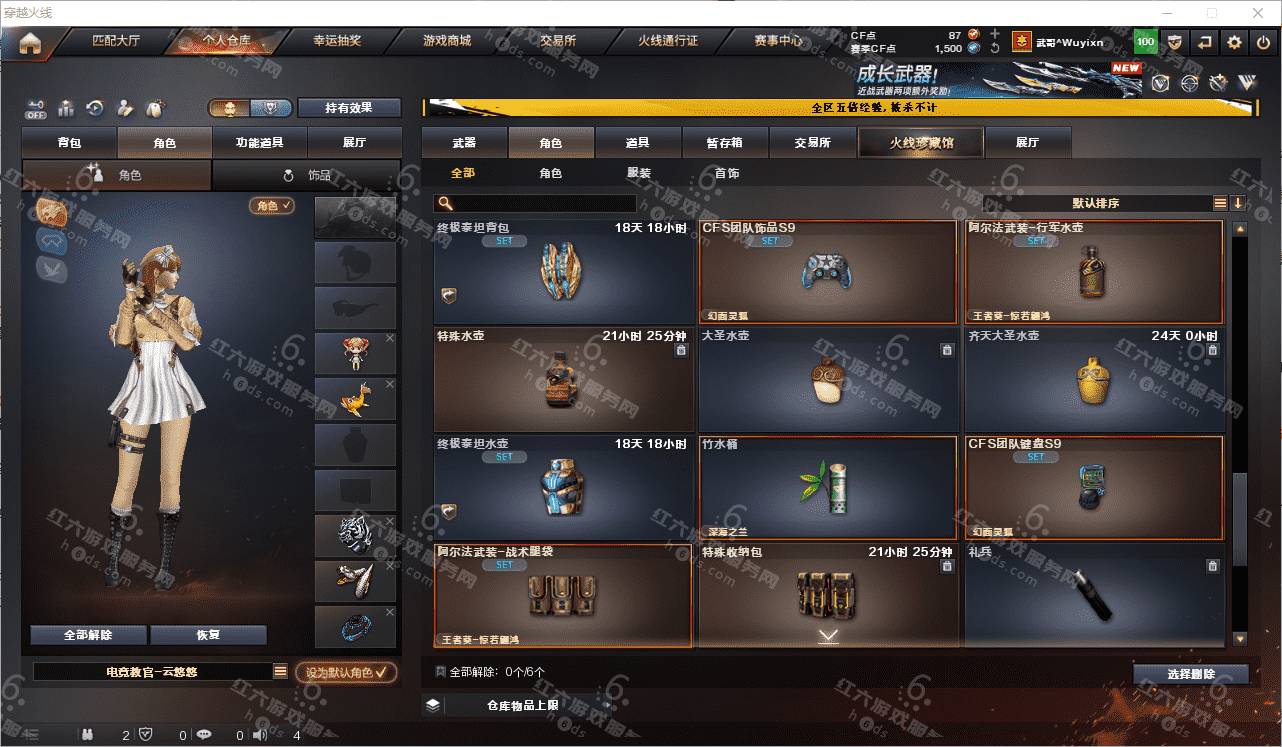Click the power exit icon
The image size is (1282, 747).
[x=1264, y=42]
